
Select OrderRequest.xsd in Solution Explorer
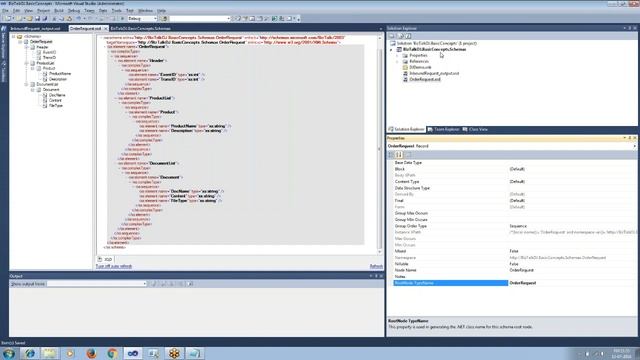tap(424, 79)
